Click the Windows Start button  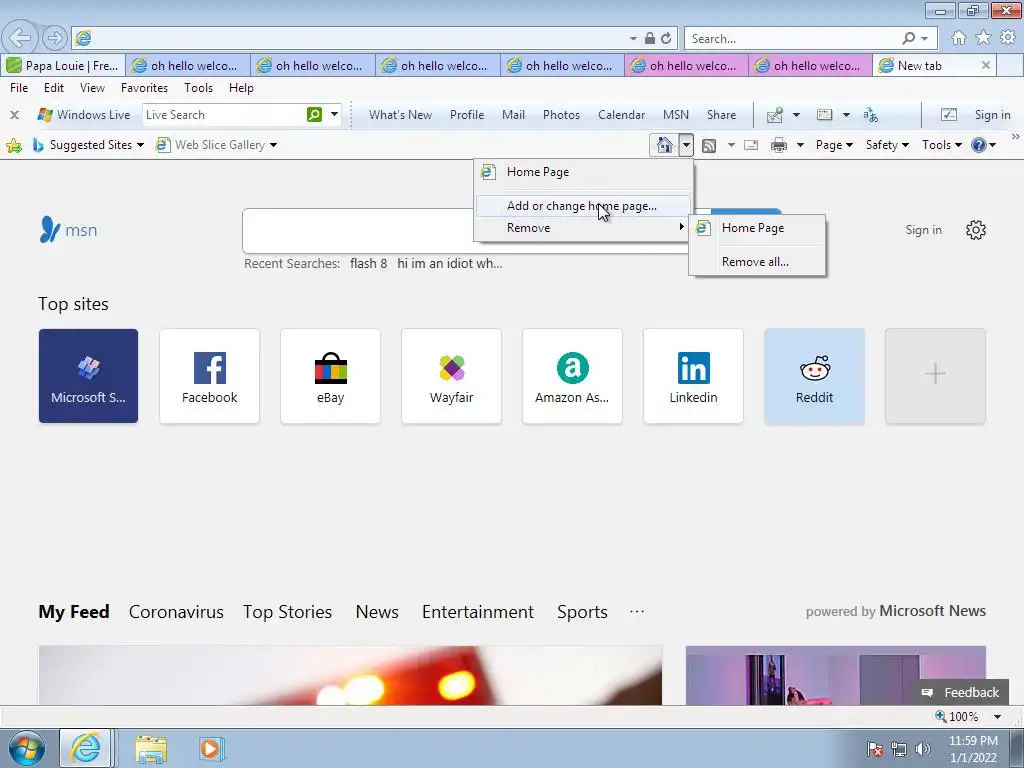pos(26,748)
